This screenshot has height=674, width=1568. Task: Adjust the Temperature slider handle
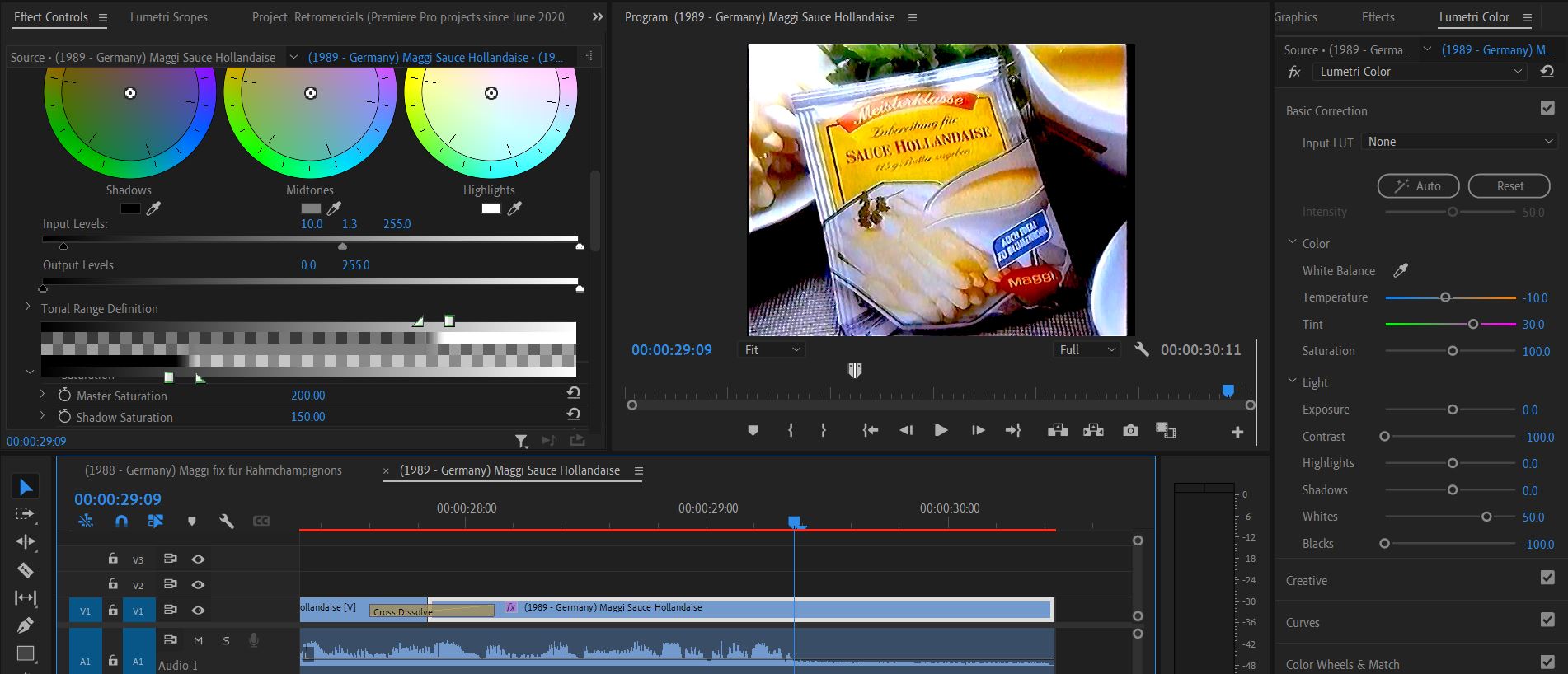1444,297
